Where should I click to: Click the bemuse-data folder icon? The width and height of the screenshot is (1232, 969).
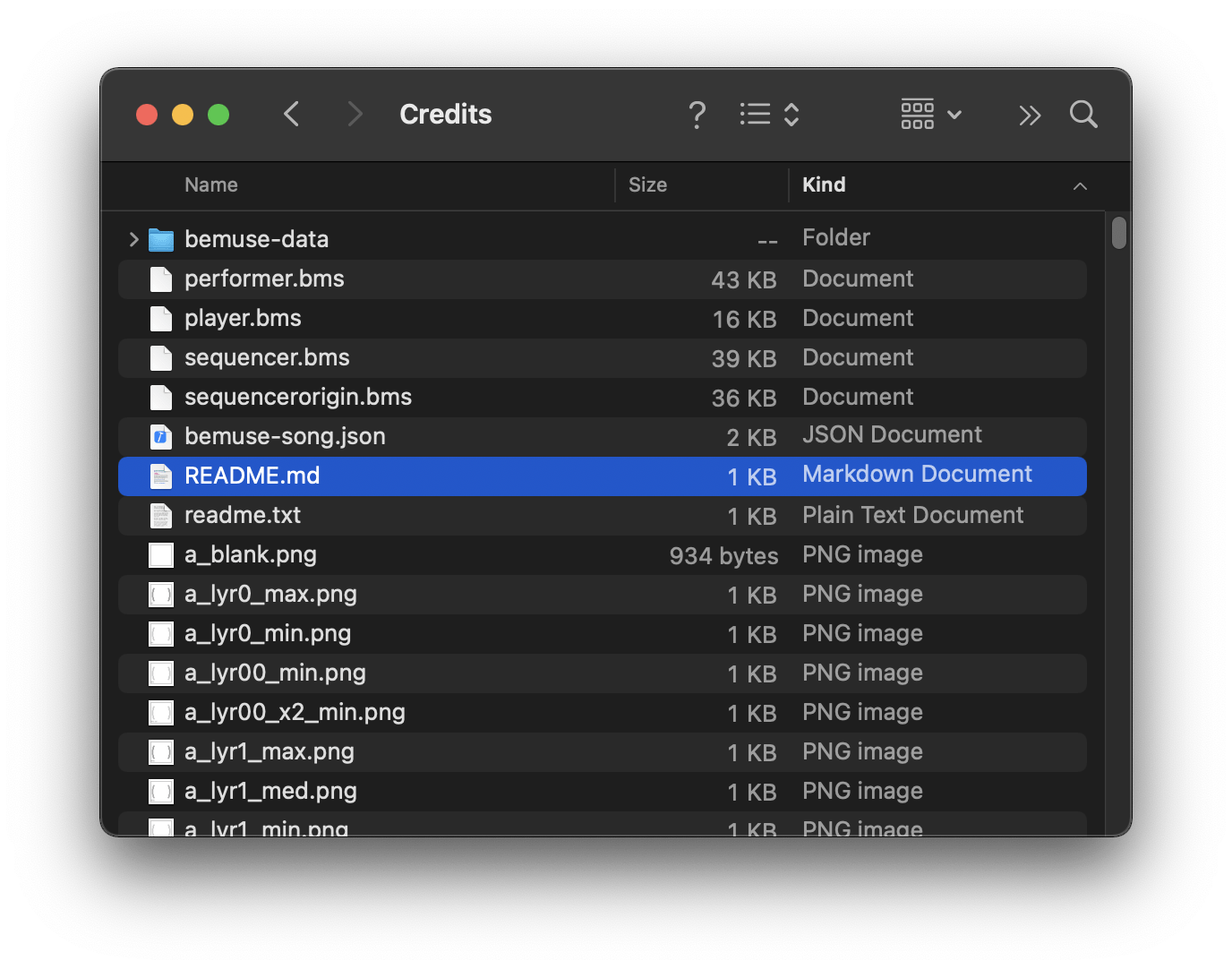click(160, 239)
